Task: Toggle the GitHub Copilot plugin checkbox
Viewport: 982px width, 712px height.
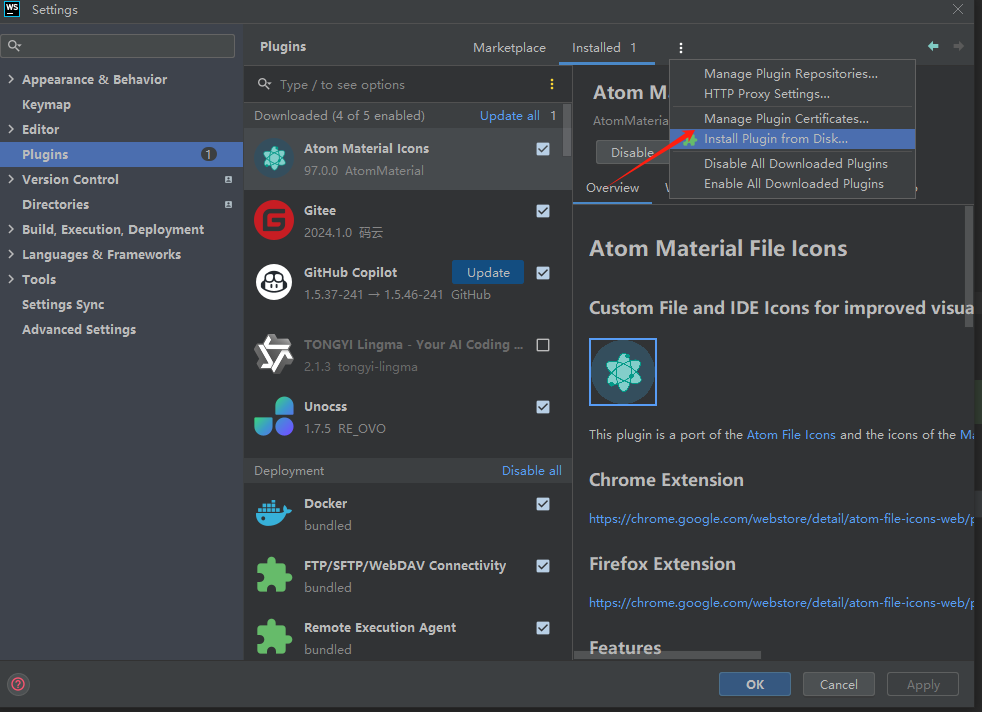Action: coord(543,273)
